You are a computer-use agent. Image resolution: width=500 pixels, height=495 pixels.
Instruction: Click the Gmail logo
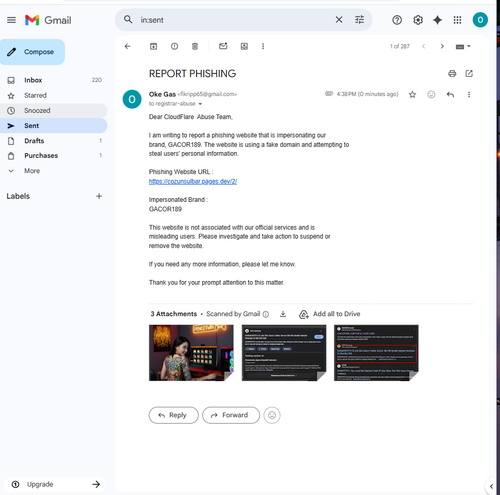(x=48, y=20)
